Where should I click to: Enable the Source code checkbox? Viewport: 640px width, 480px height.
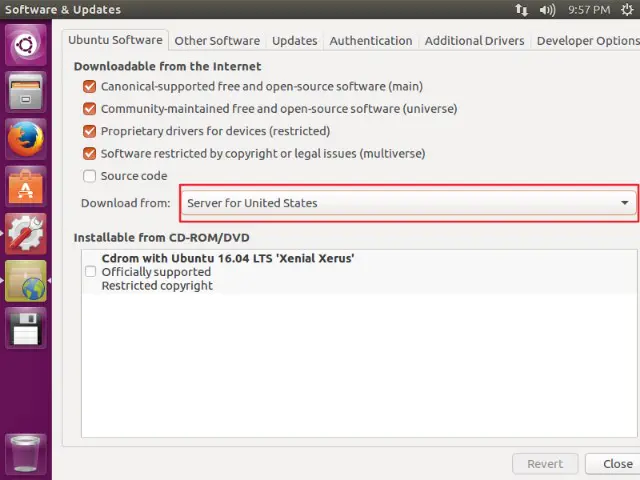tap(90, 176)
